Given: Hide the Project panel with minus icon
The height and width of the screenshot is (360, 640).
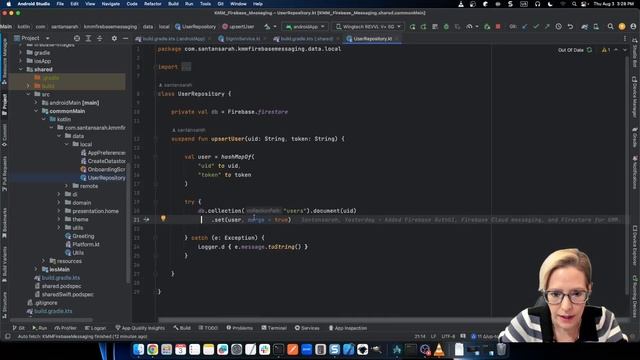Looking at the screenshot, I should 125,38.
